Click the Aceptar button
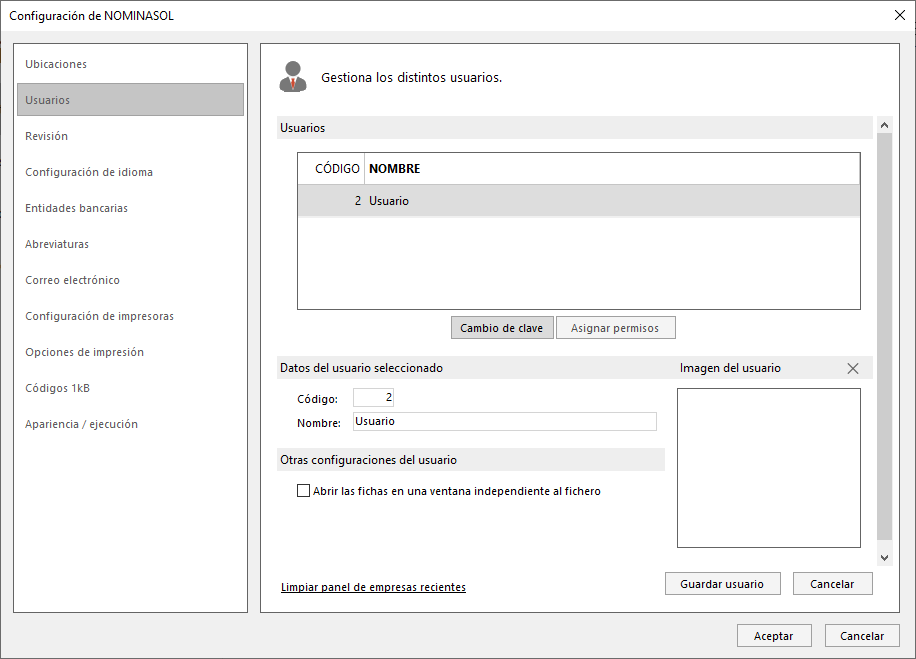 [x=773, y=636]
